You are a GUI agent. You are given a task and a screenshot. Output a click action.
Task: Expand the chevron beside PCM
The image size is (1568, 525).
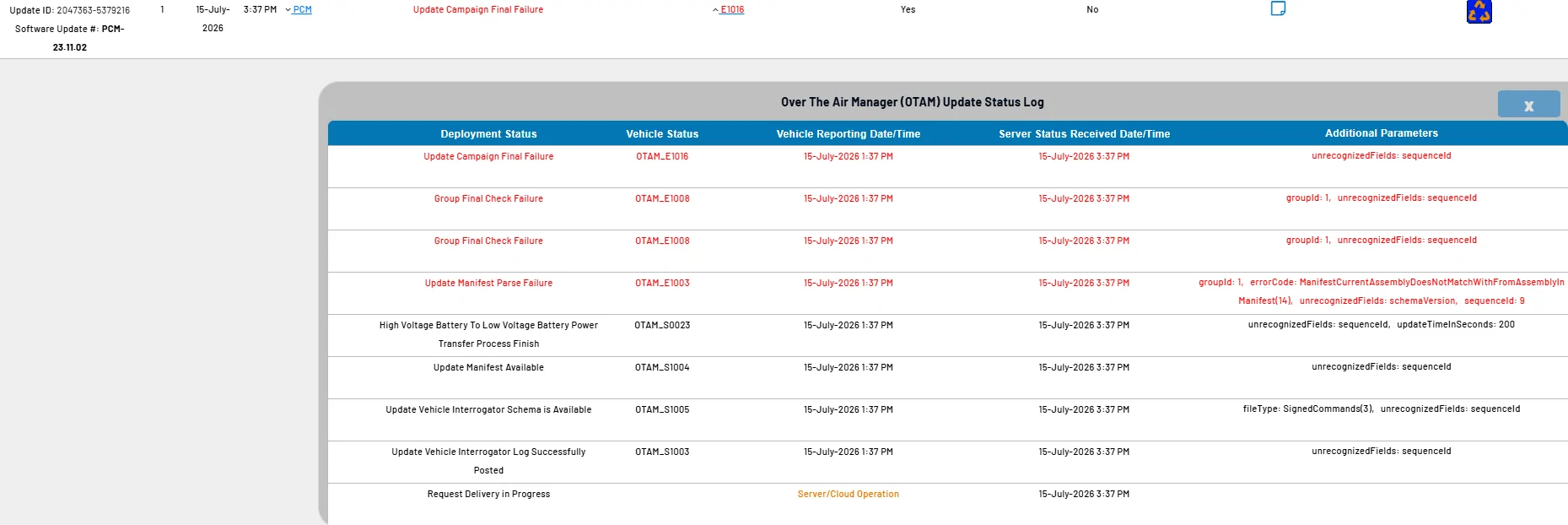[x=288, y=10]
